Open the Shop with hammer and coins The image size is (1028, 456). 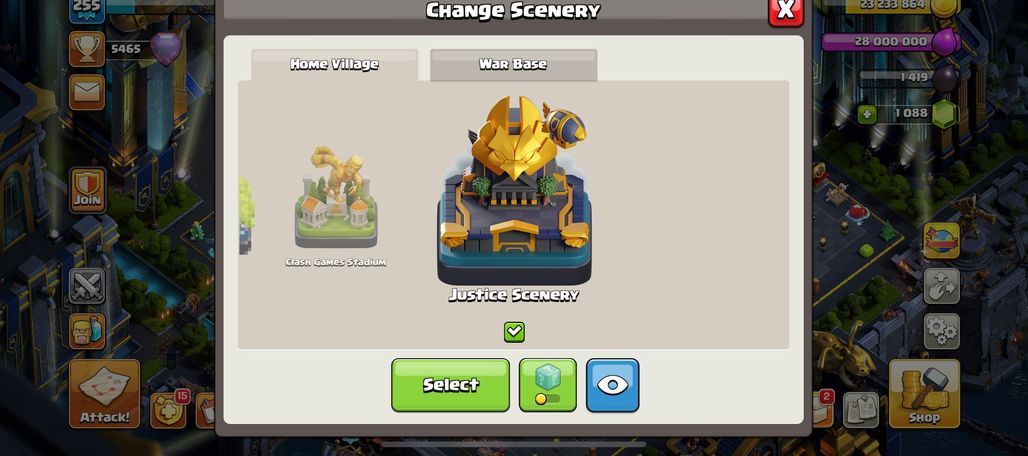point(924,394)
